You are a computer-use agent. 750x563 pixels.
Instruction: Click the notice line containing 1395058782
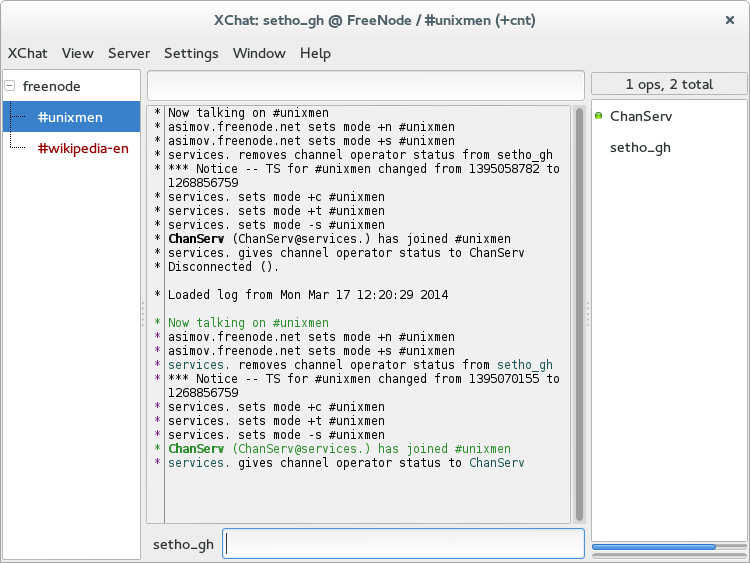(364, 176)
